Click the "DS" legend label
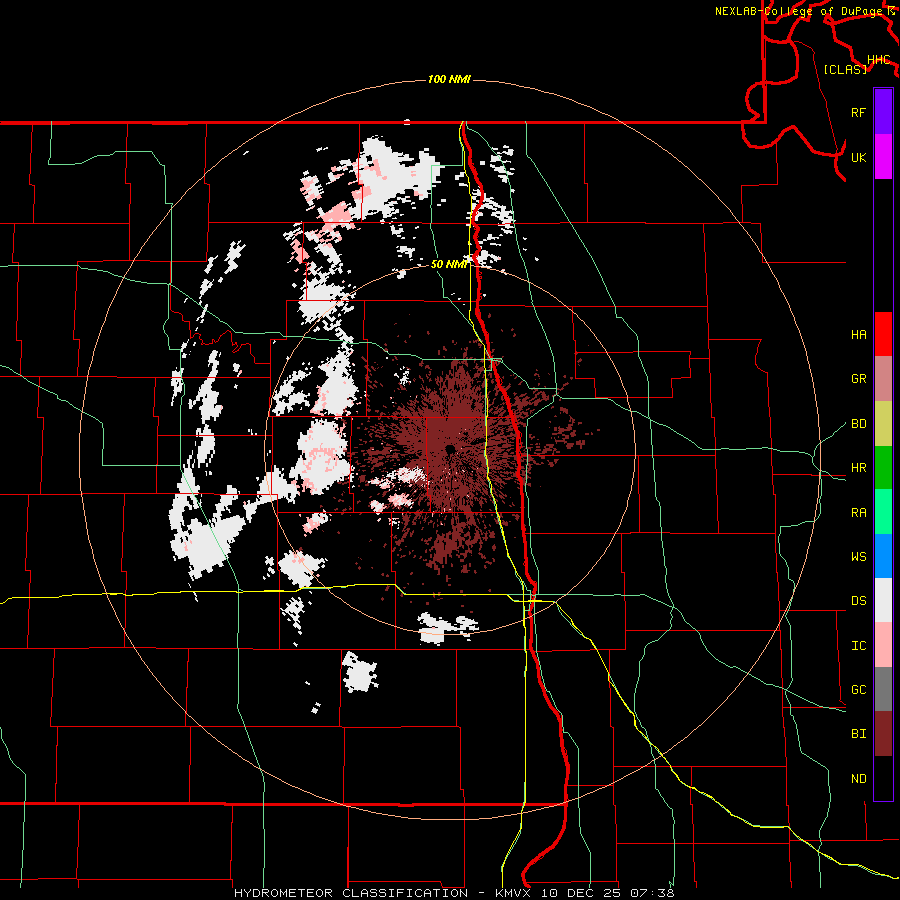 (858, 601)
